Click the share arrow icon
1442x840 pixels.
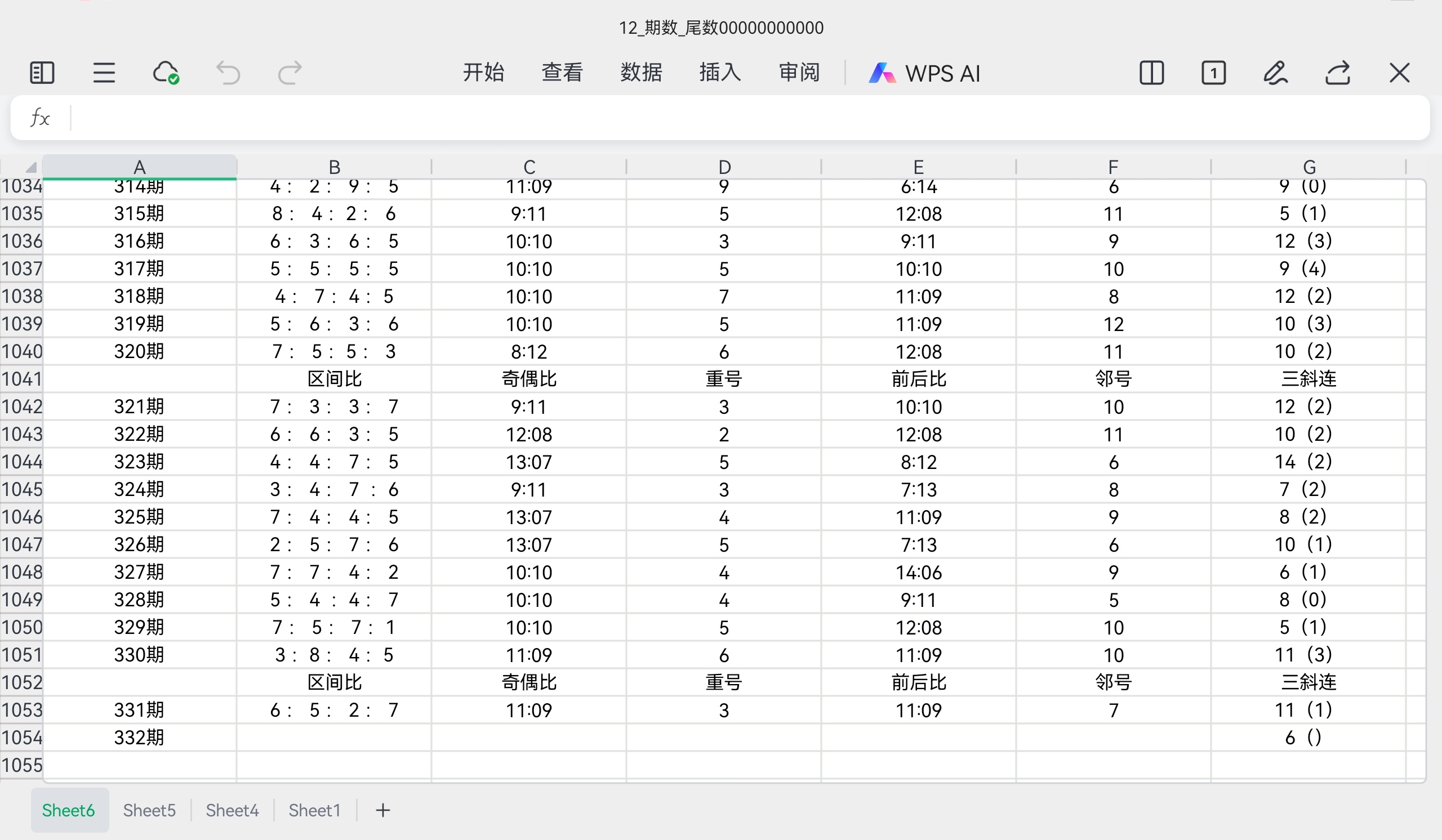point(1338,73)
